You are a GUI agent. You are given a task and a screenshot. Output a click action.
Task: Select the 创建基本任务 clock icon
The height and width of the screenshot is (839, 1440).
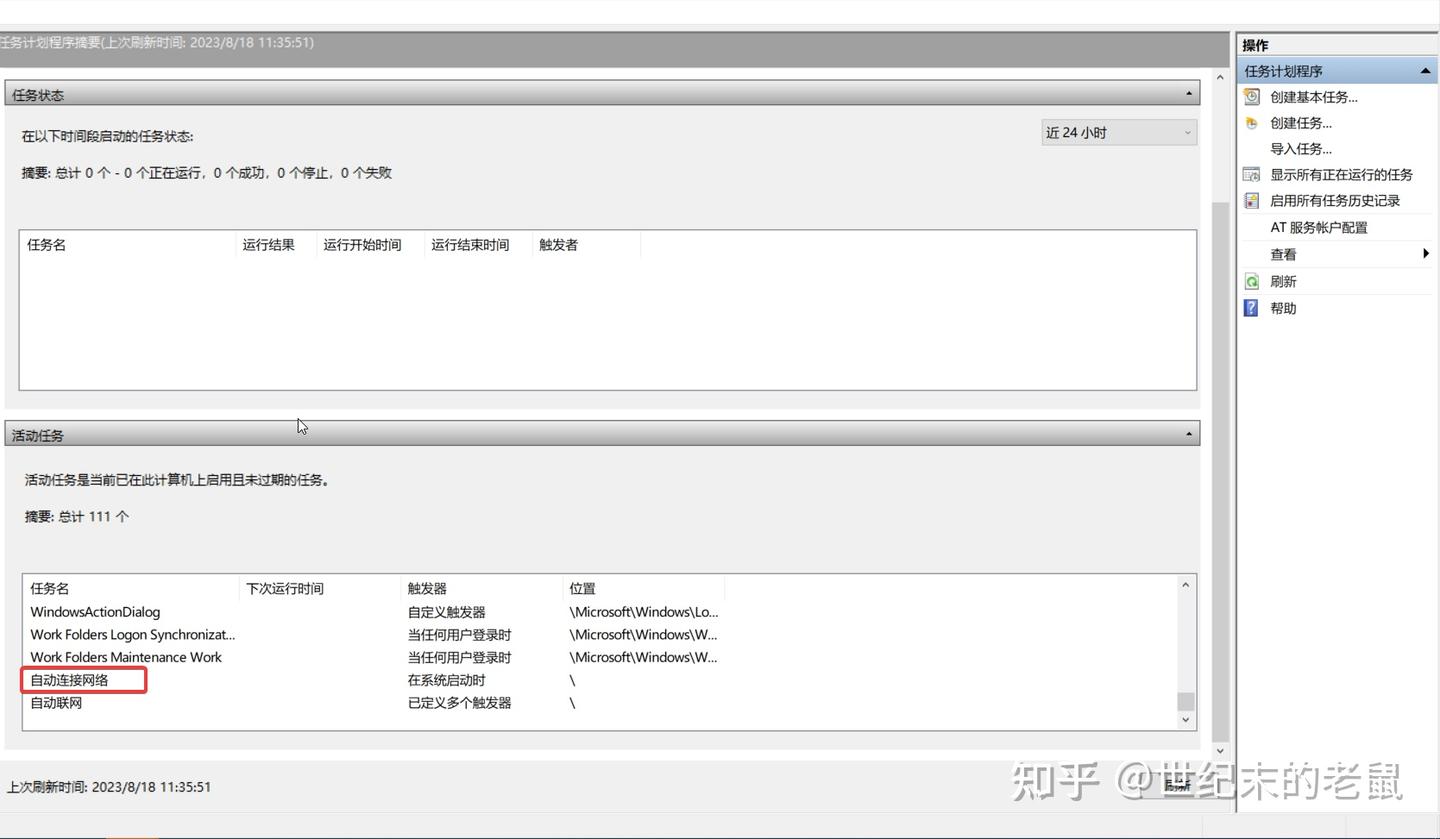[x=1251, y=96]
